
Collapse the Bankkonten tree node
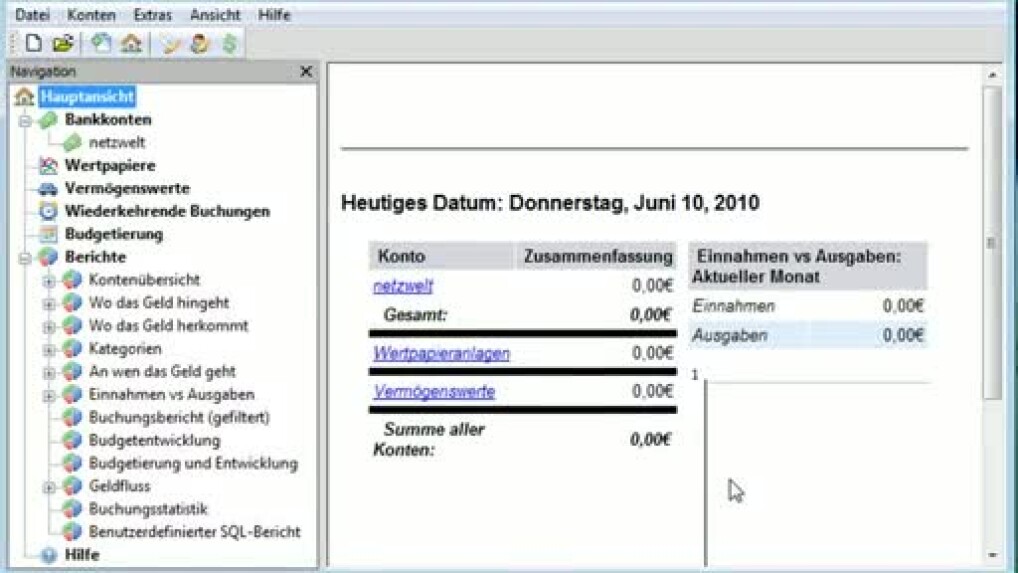pos(25,120)
